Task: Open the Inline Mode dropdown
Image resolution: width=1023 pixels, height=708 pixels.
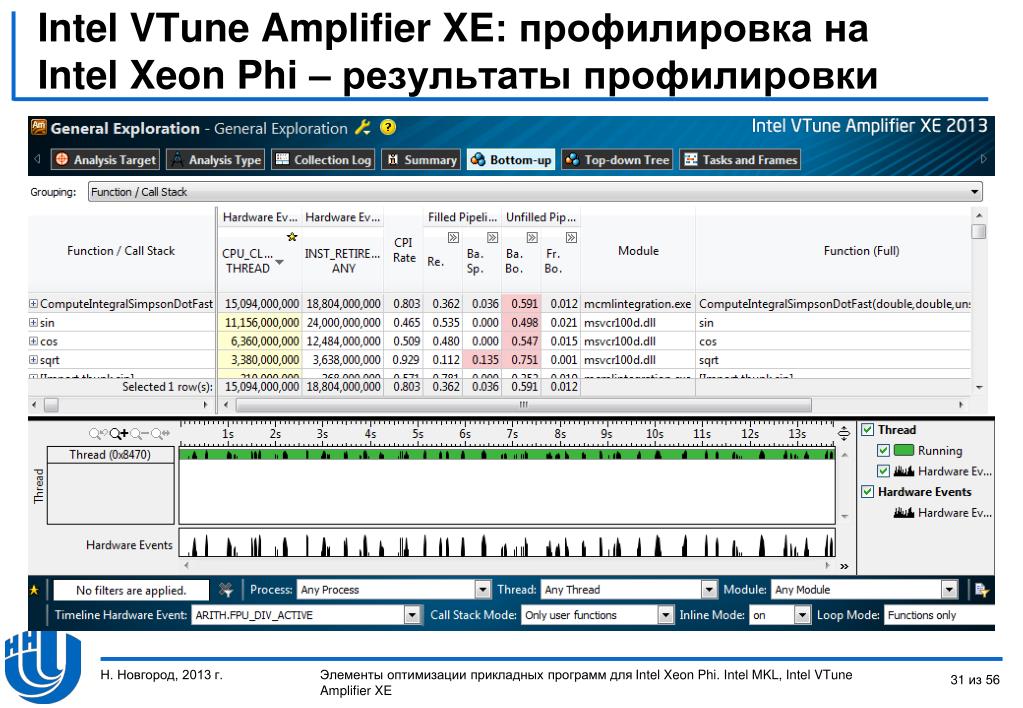Action: [x=780, y=615]
